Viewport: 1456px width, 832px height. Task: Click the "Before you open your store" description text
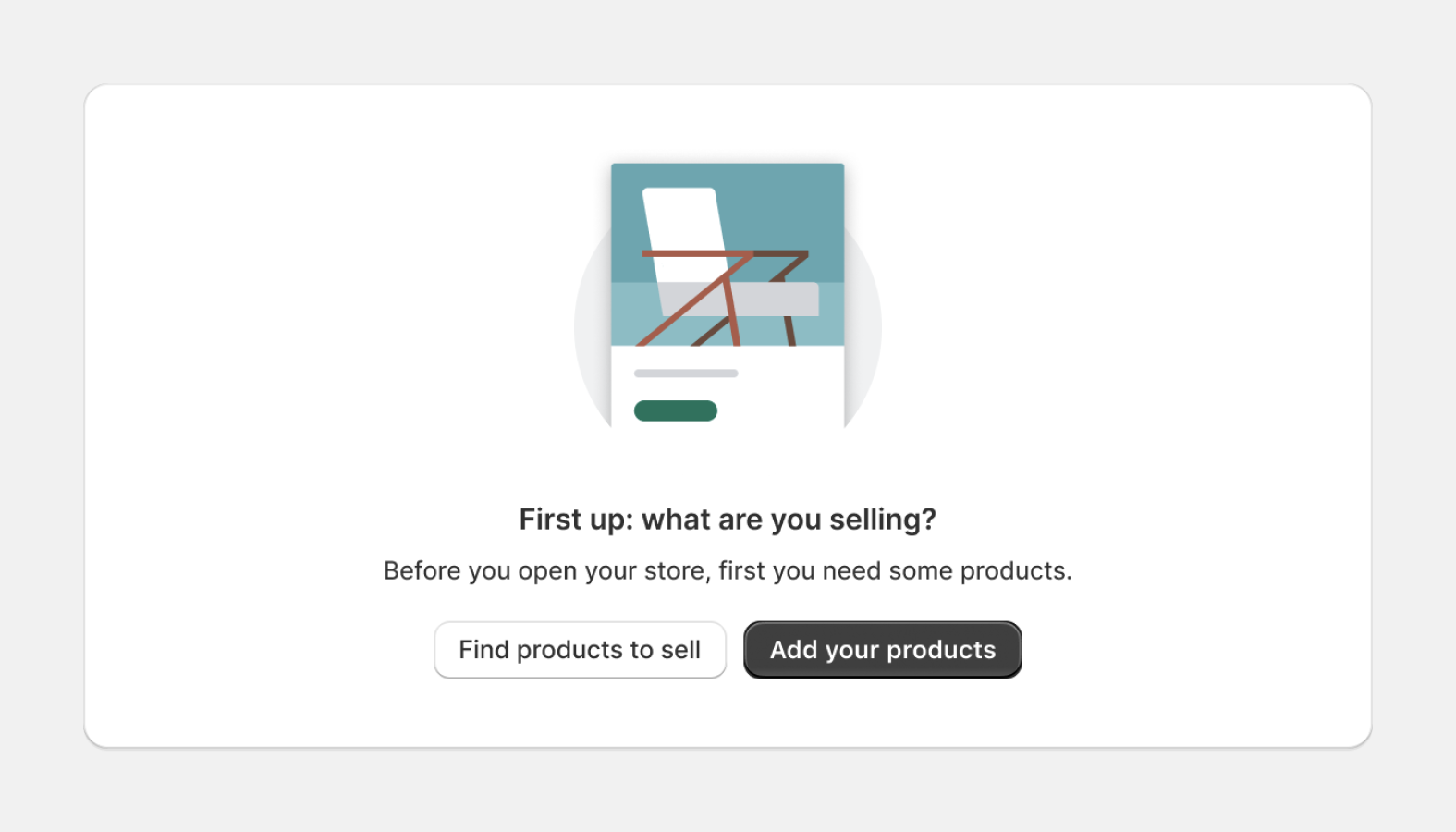click(x=728, y=571)
